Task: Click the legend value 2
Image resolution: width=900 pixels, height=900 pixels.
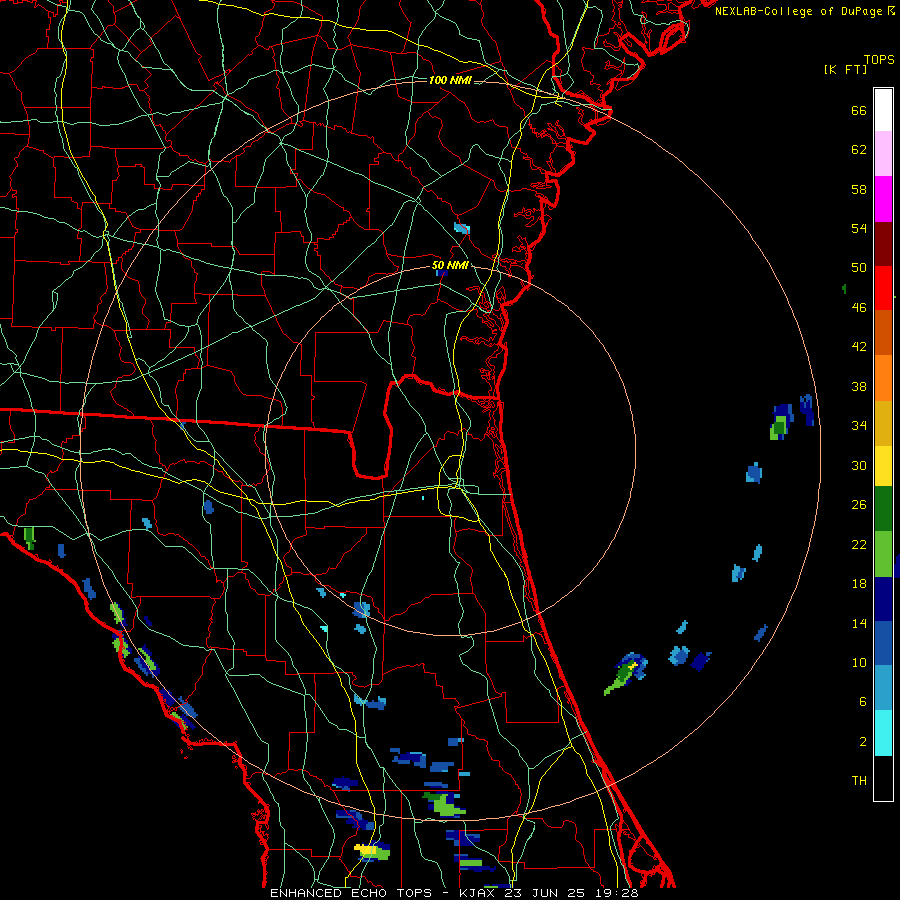Action: point(863,742)
